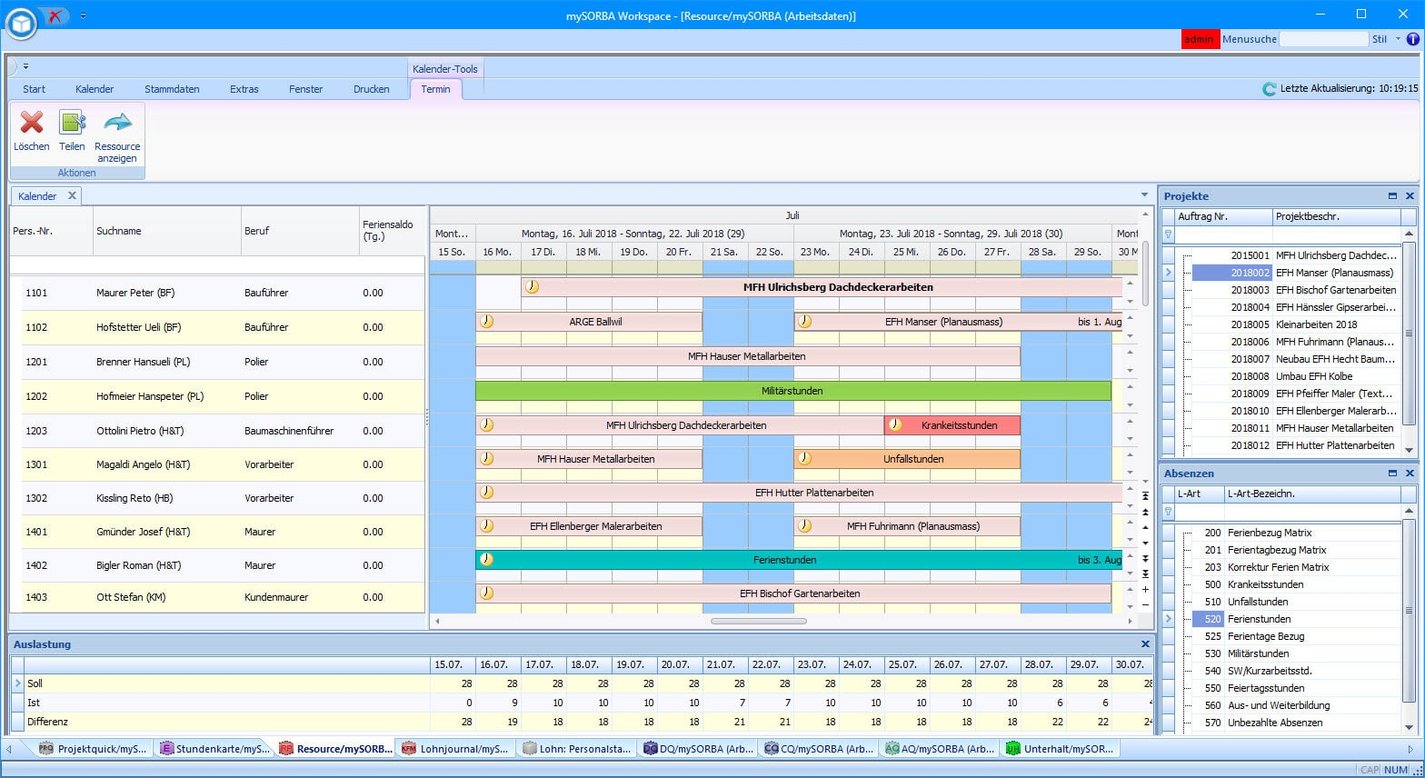This screenshot has height=778, width=1425.
Task: Select the ARGE Ballwil appointment bar
Action: point(589,322)
